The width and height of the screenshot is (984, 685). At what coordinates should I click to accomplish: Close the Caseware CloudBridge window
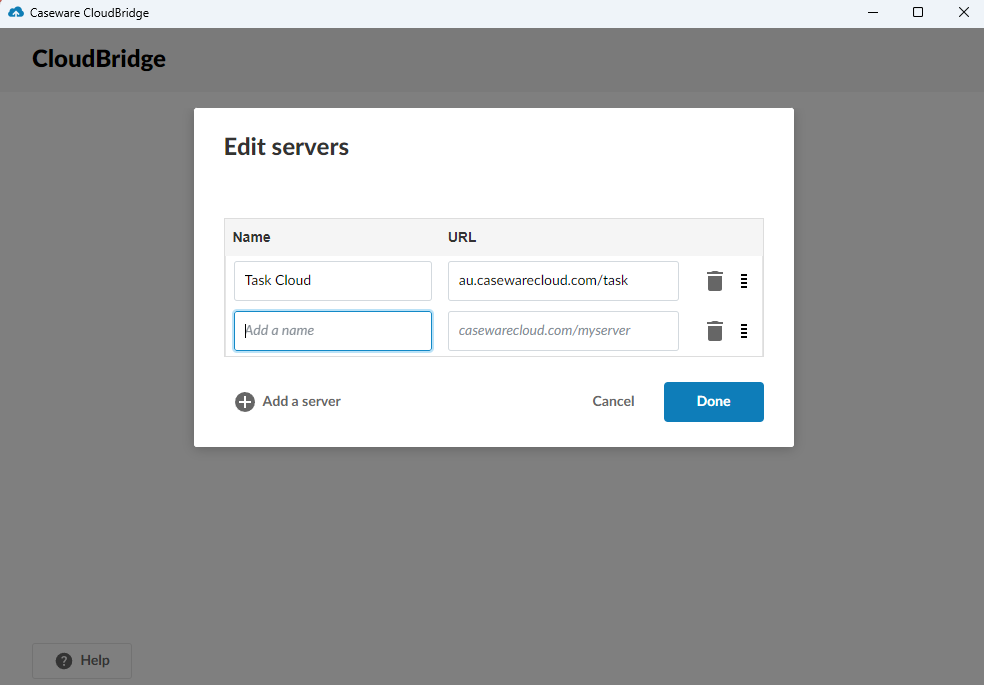pyautogui.click(x=963, y=13)
